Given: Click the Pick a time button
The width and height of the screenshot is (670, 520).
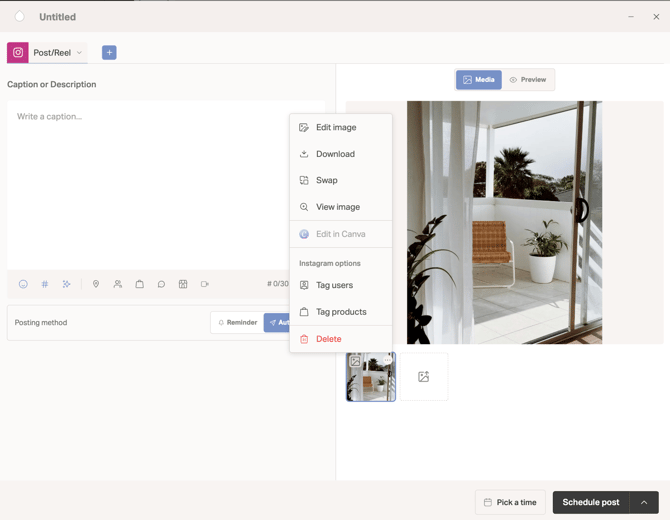Looking at the screenshot, I should pyautogui.click(x=510, y=502).
